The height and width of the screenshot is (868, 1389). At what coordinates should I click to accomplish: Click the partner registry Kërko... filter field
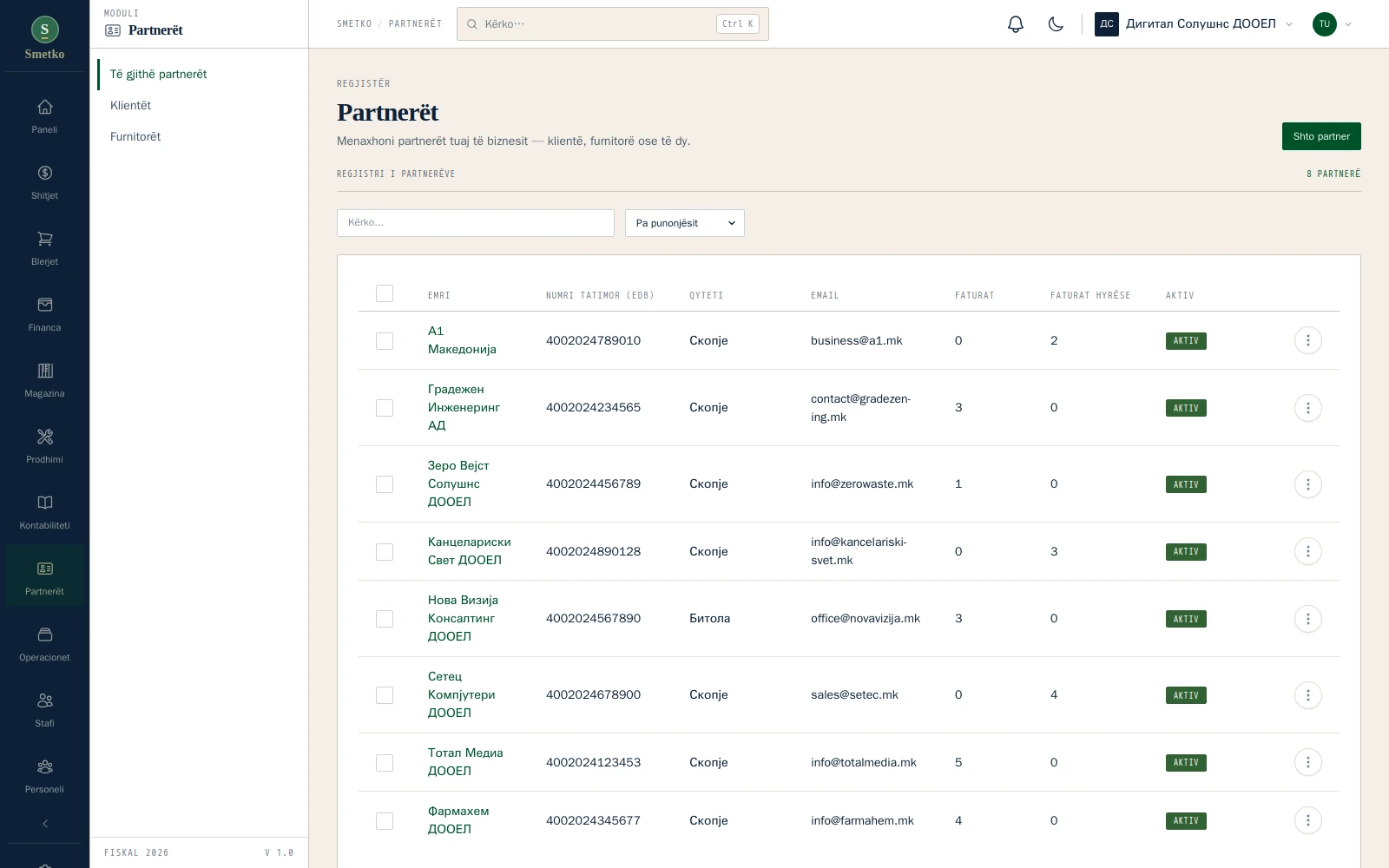pos(476,223)
